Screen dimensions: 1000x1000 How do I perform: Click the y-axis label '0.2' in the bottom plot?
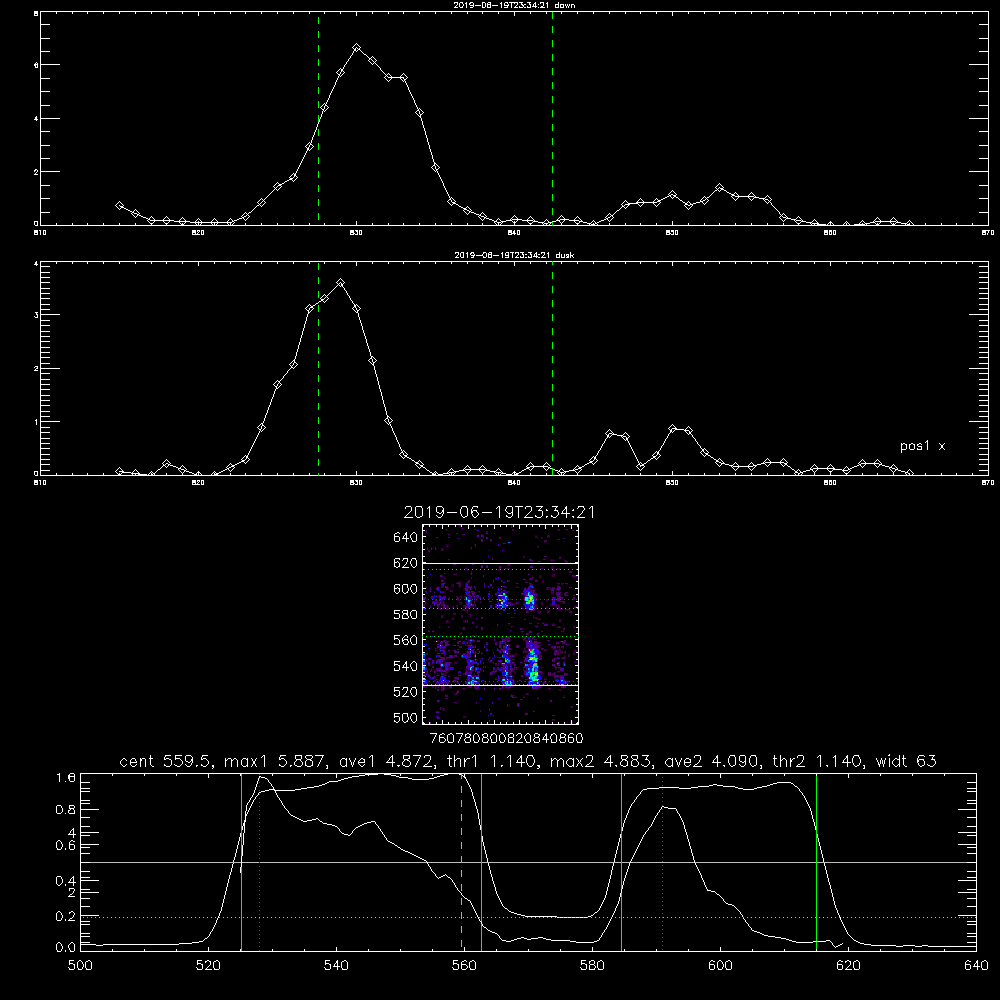pyautogui.click(x=66, y=916)
